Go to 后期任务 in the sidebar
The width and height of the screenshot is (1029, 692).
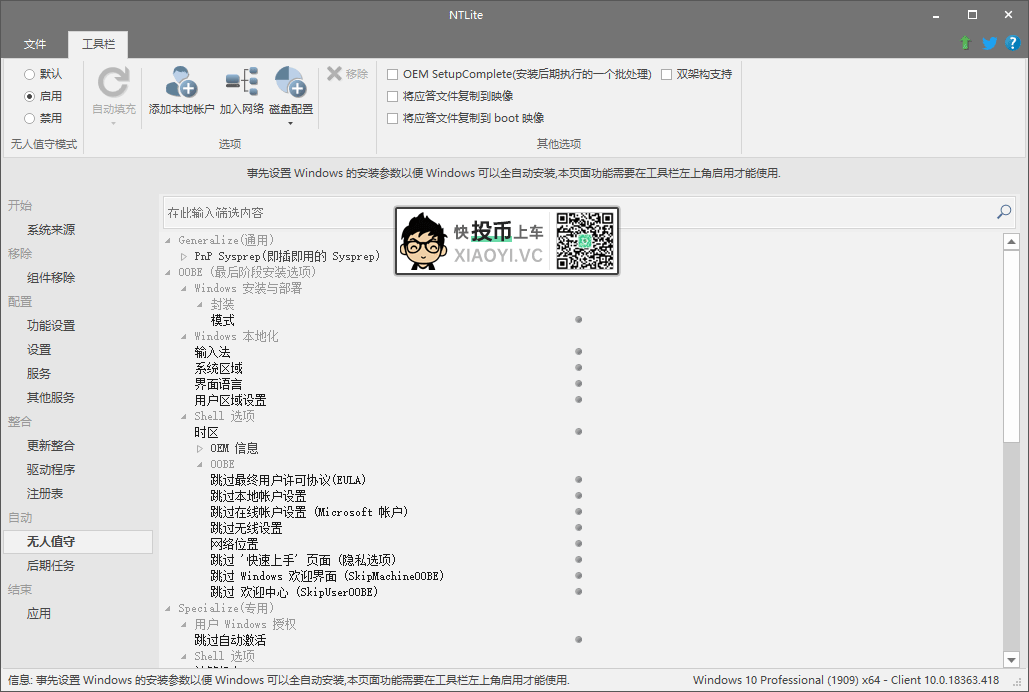tap(51, 566)
